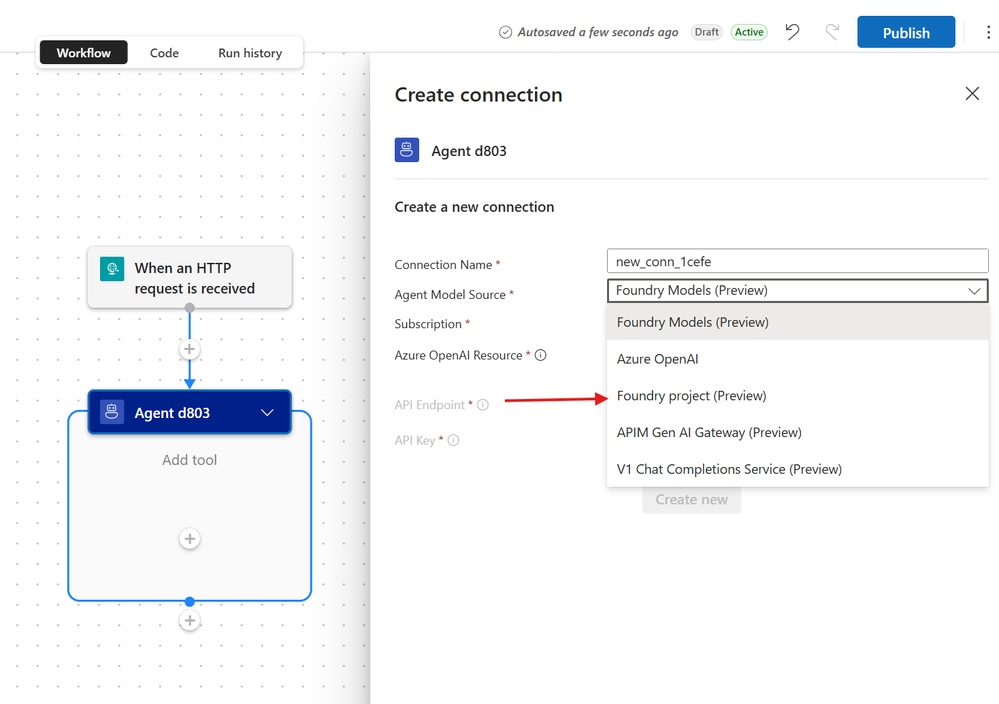
Task: Undo the last change
Action: [x=792, y=31]
